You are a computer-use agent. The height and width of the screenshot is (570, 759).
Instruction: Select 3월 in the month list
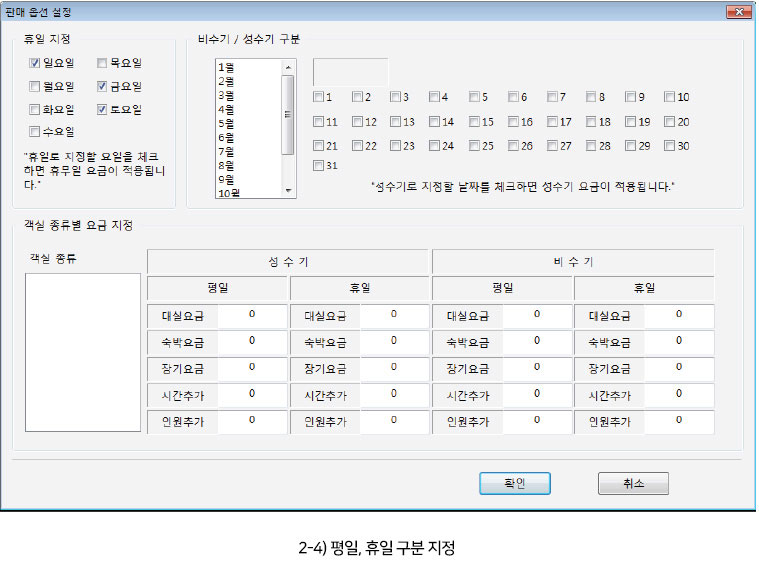tap(248, 95)
